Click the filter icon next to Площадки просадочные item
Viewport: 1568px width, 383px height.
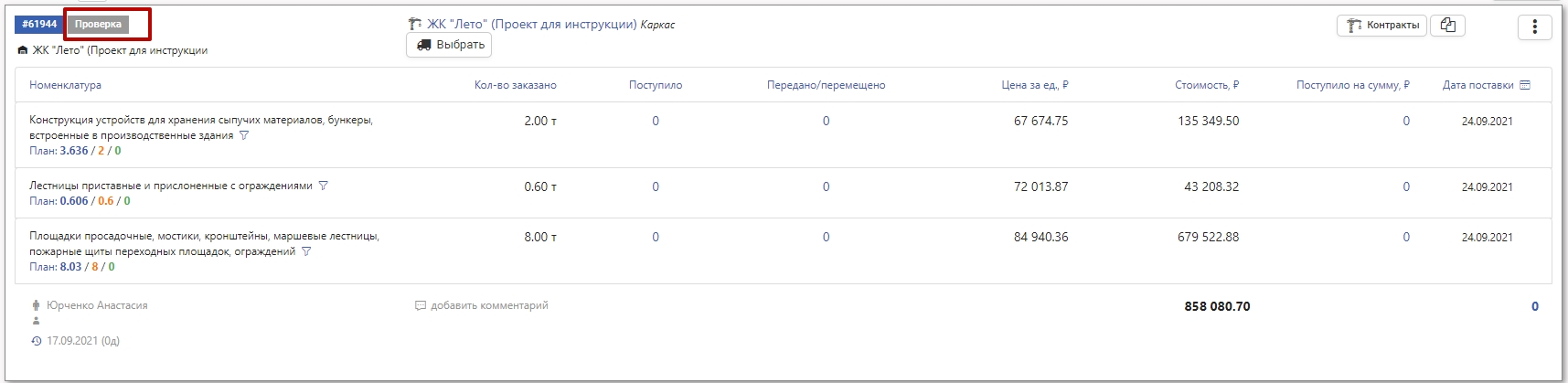tap(306, 252)
